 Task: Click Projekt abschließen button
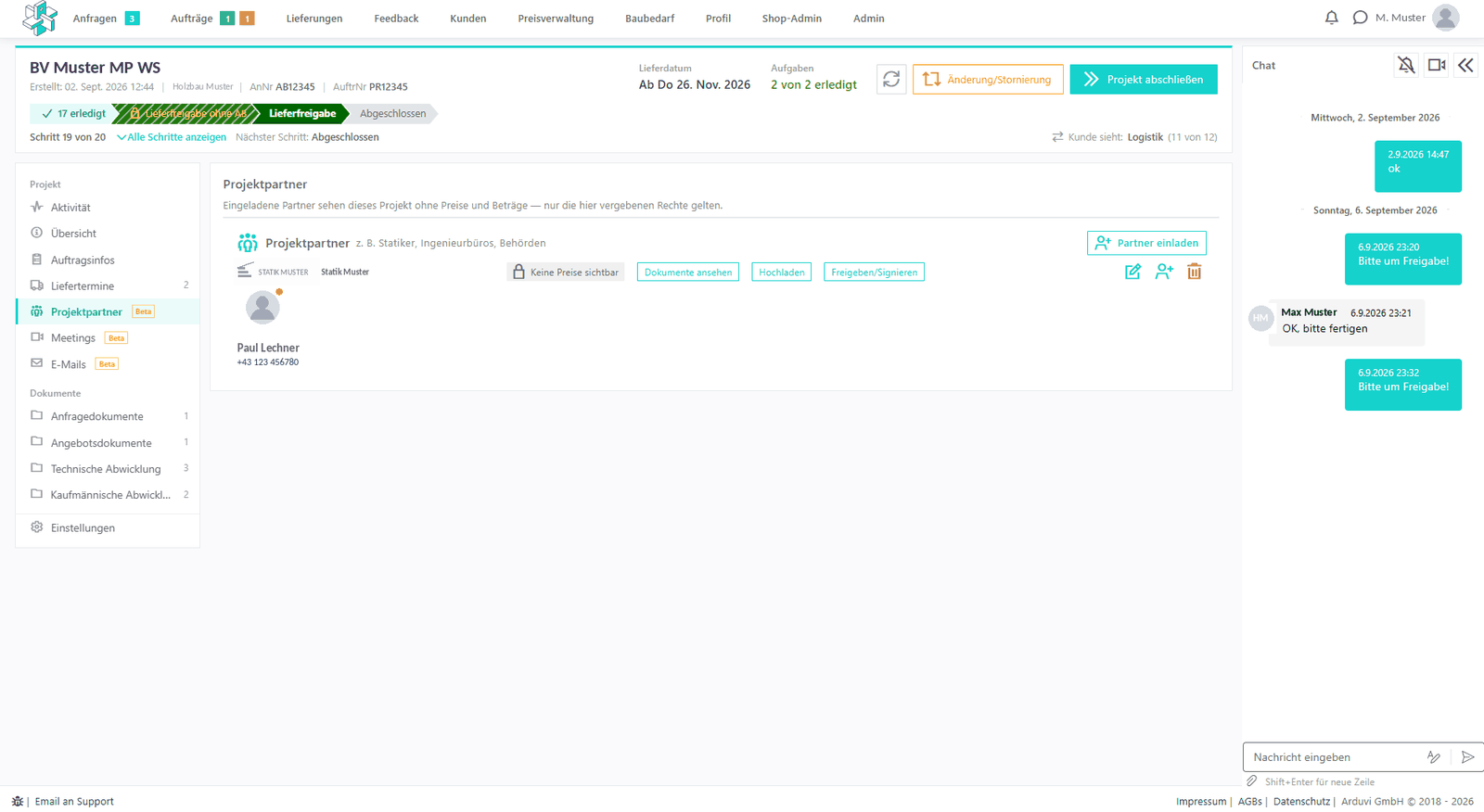tap(1144, 80)
